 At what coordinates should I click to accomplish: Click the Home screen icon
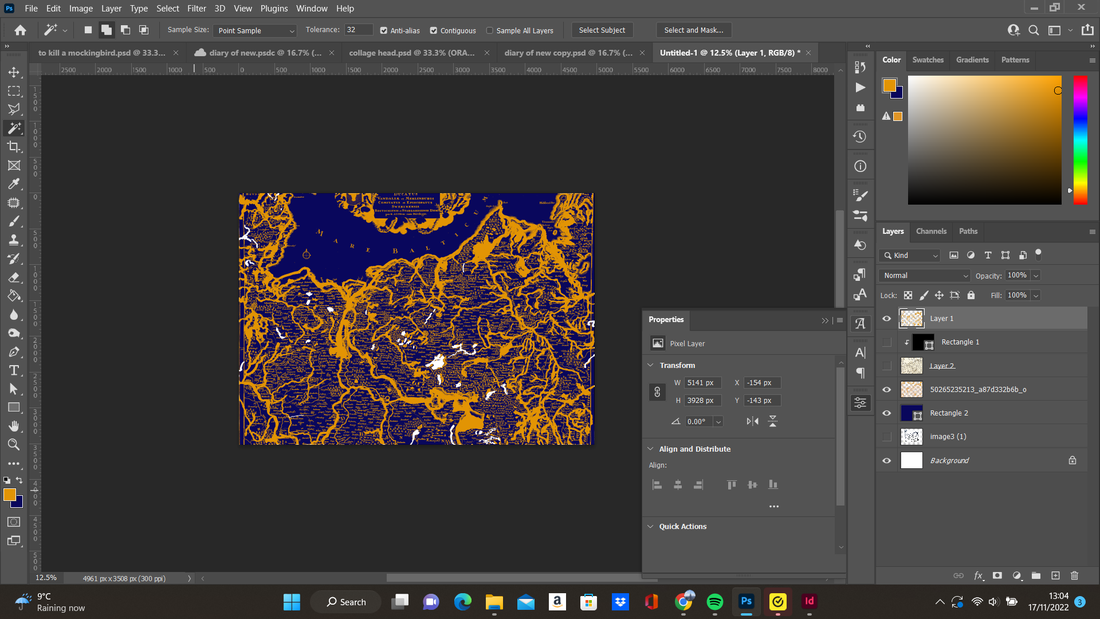coord(20,30)
